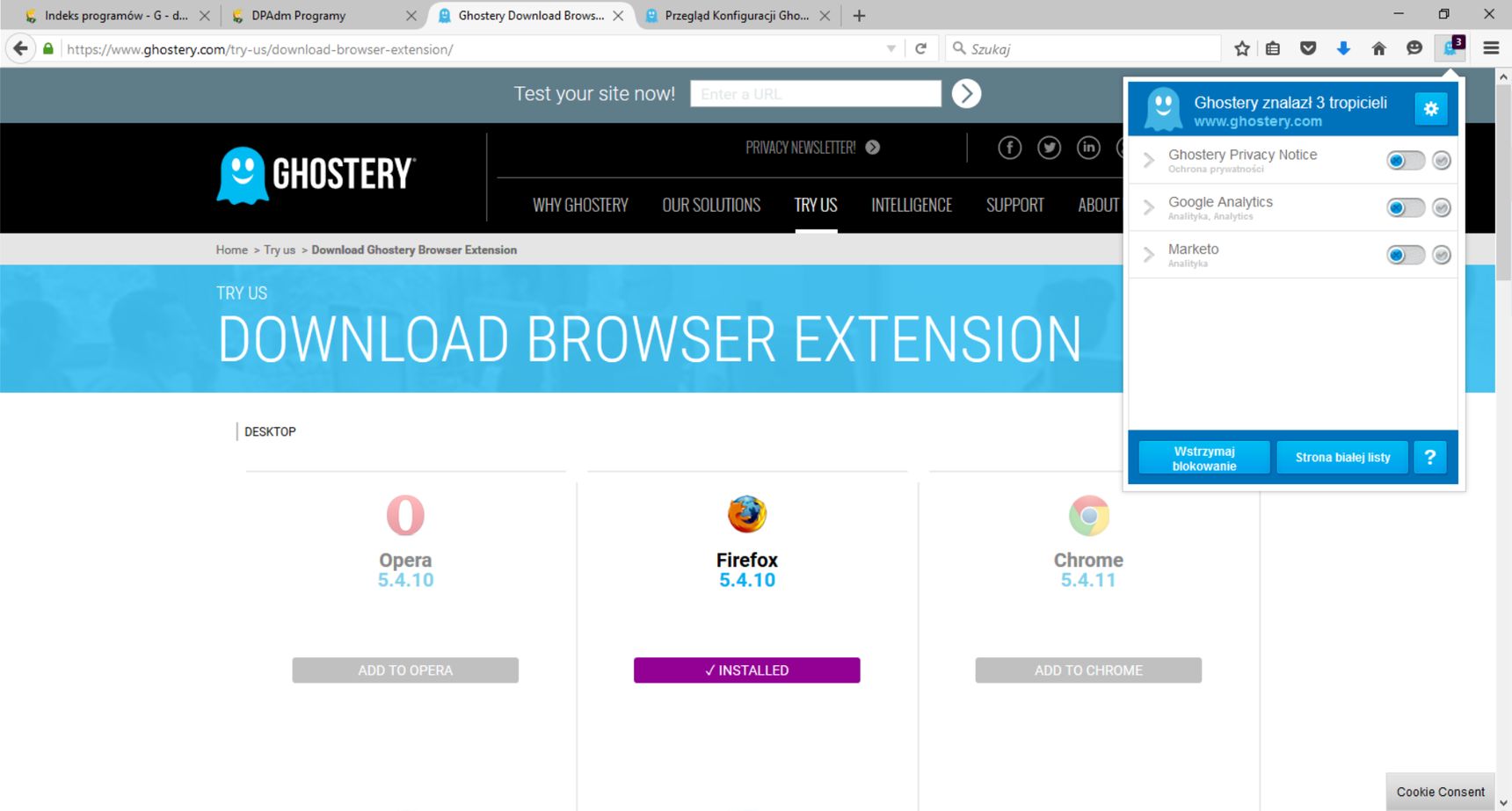
Task: Open URL bar history dropdown arrow
Action: pos(891,49)
